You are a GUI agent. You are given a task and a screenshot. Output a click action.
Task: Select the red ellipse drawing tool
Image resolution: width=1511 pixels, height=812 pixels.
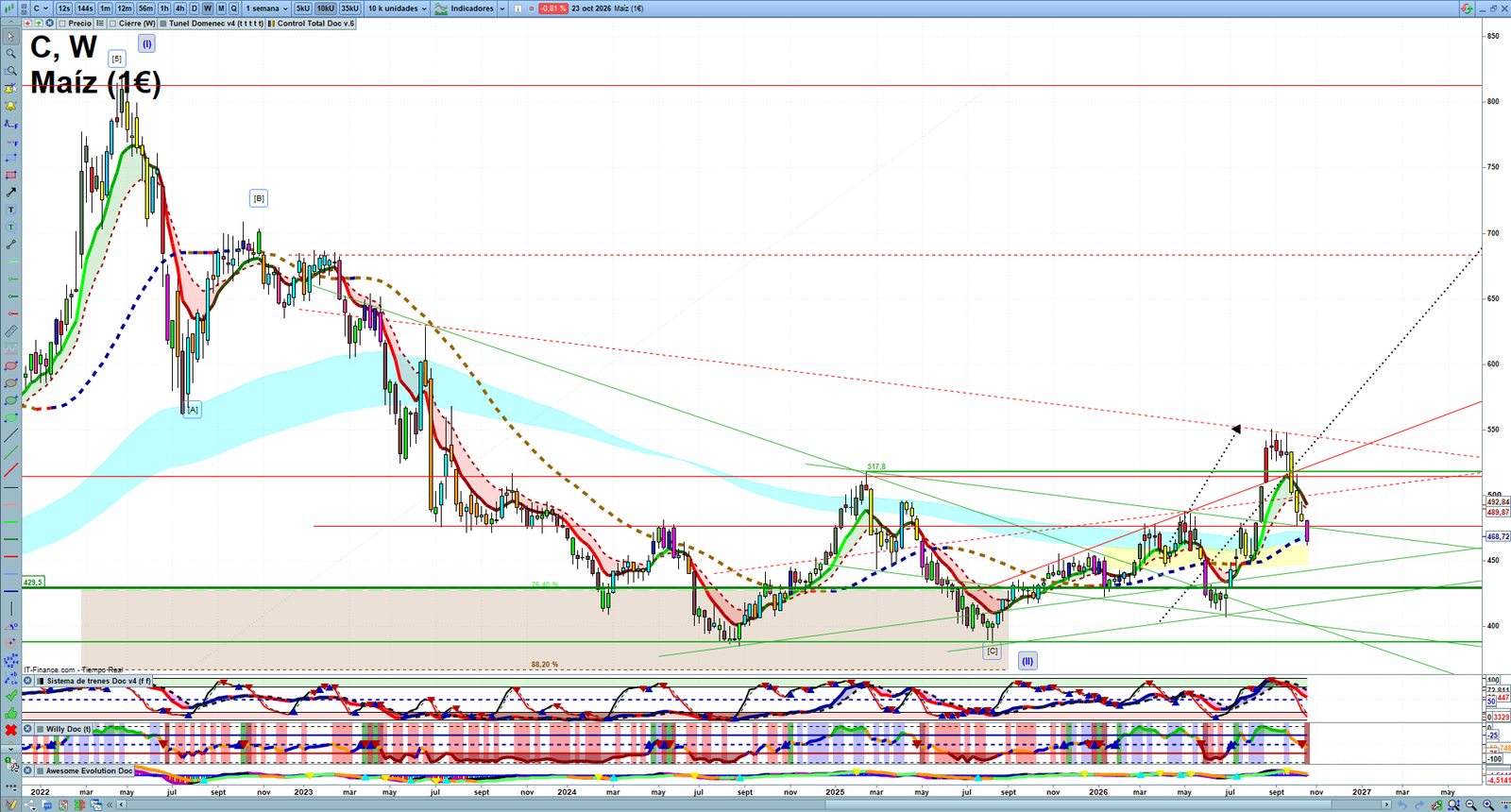[x=10, y=366]
